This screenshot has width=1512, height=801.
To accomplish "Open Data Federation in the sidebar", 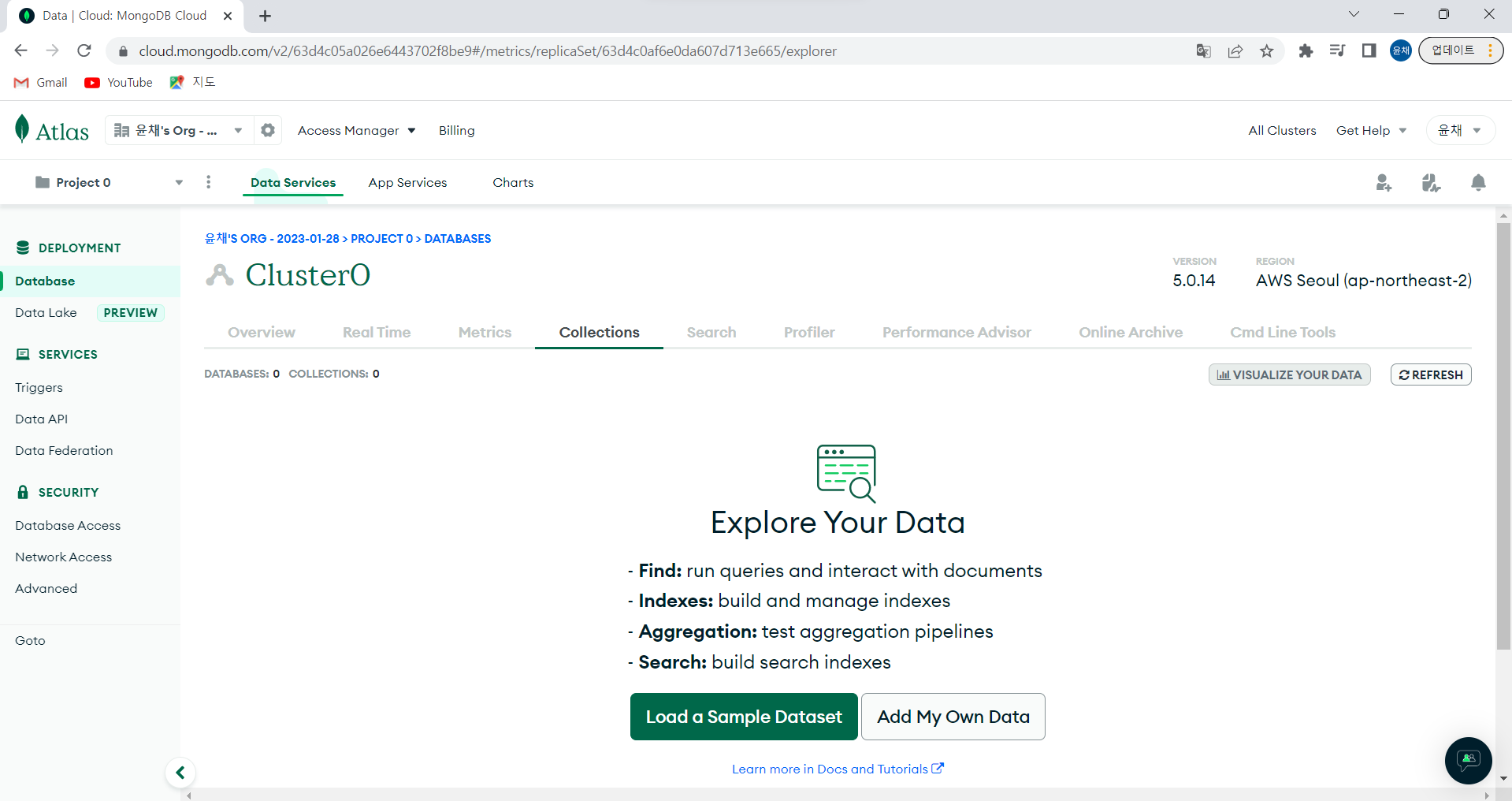I will click(x=64, y=451).
